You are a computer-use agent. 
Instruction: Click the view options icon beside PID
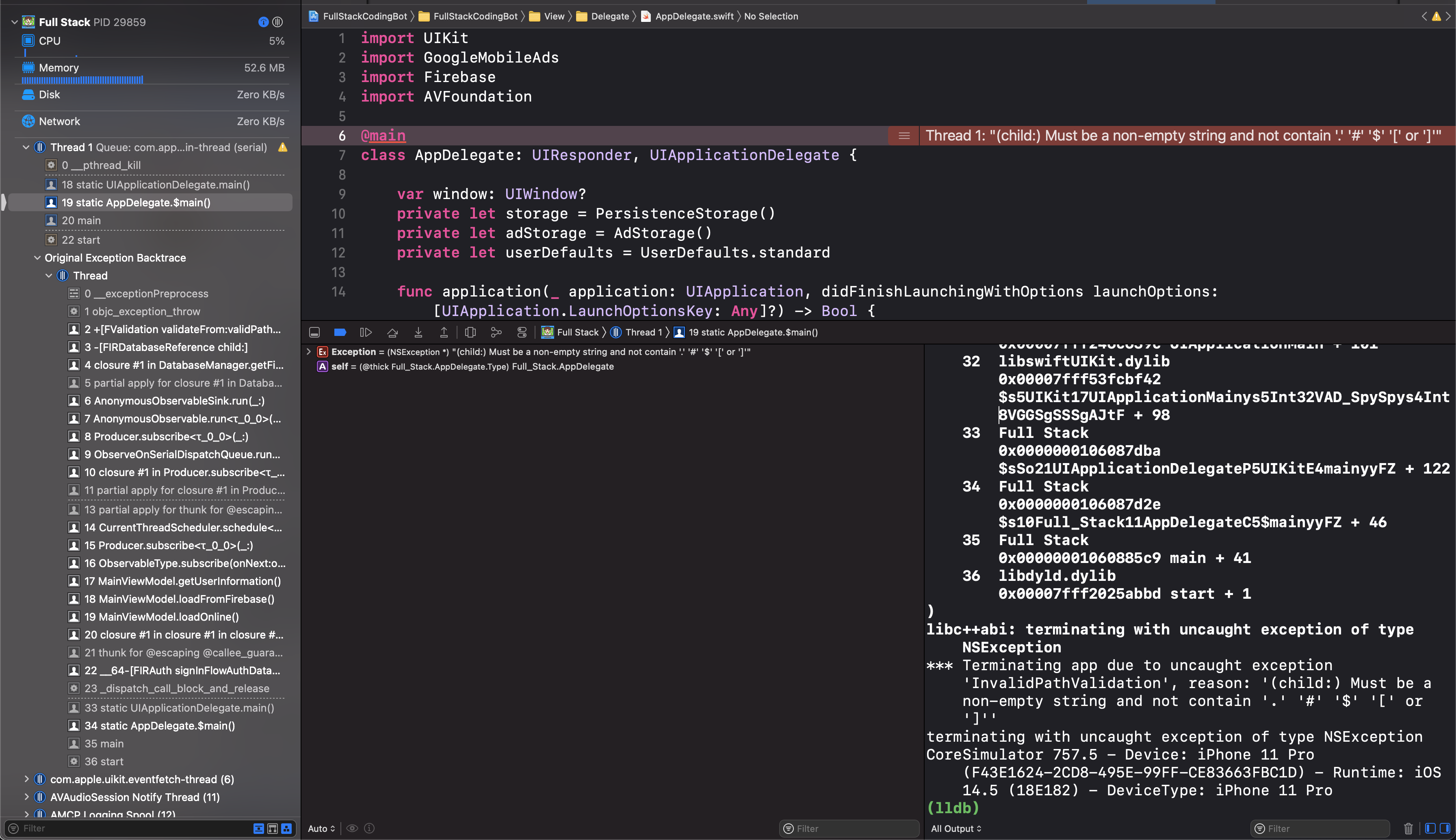[x=277, y=22]
